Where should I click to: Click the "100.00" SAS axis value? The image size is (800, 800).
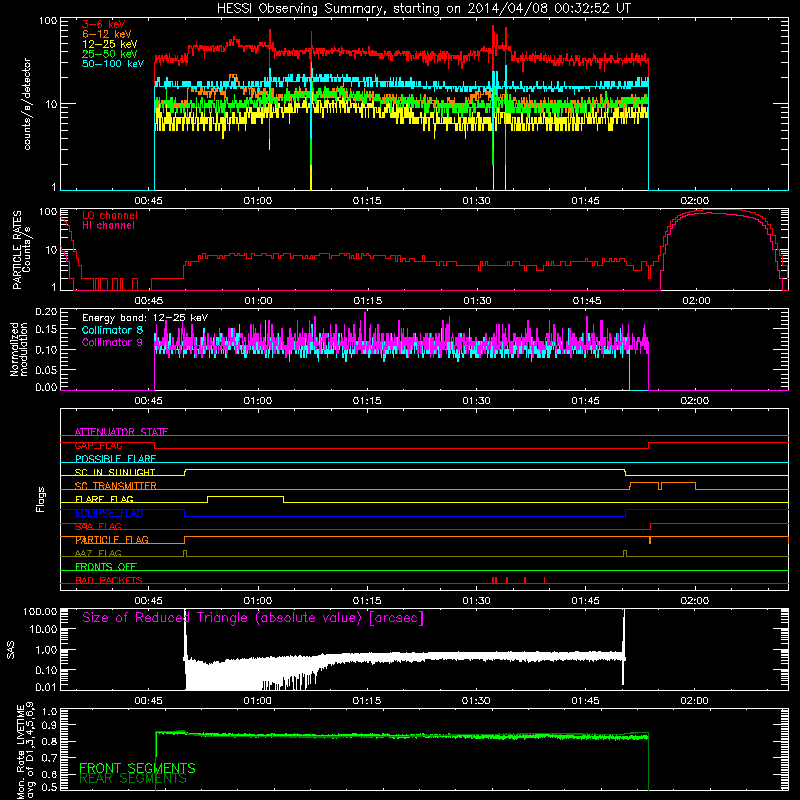40,611
